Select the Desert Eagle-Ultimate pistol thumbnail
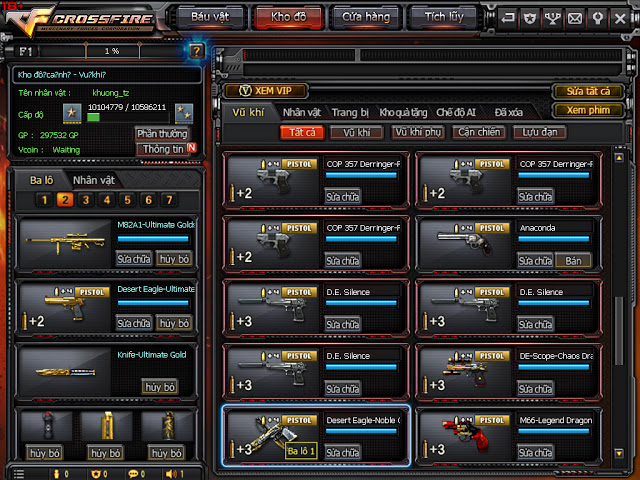 point(65,308)
